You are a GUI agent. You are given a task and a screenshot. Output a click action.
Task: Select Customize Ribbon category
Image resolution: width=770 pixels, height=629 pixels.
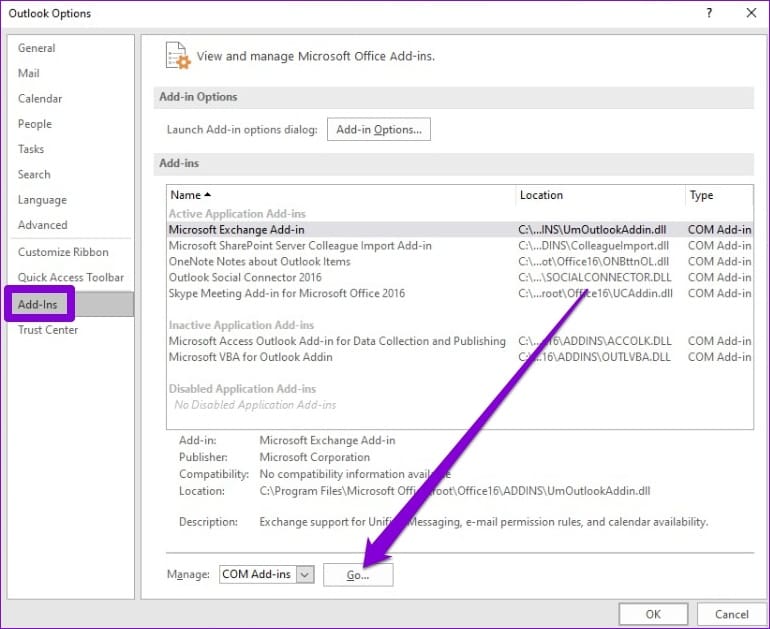[x=63, y=252]
